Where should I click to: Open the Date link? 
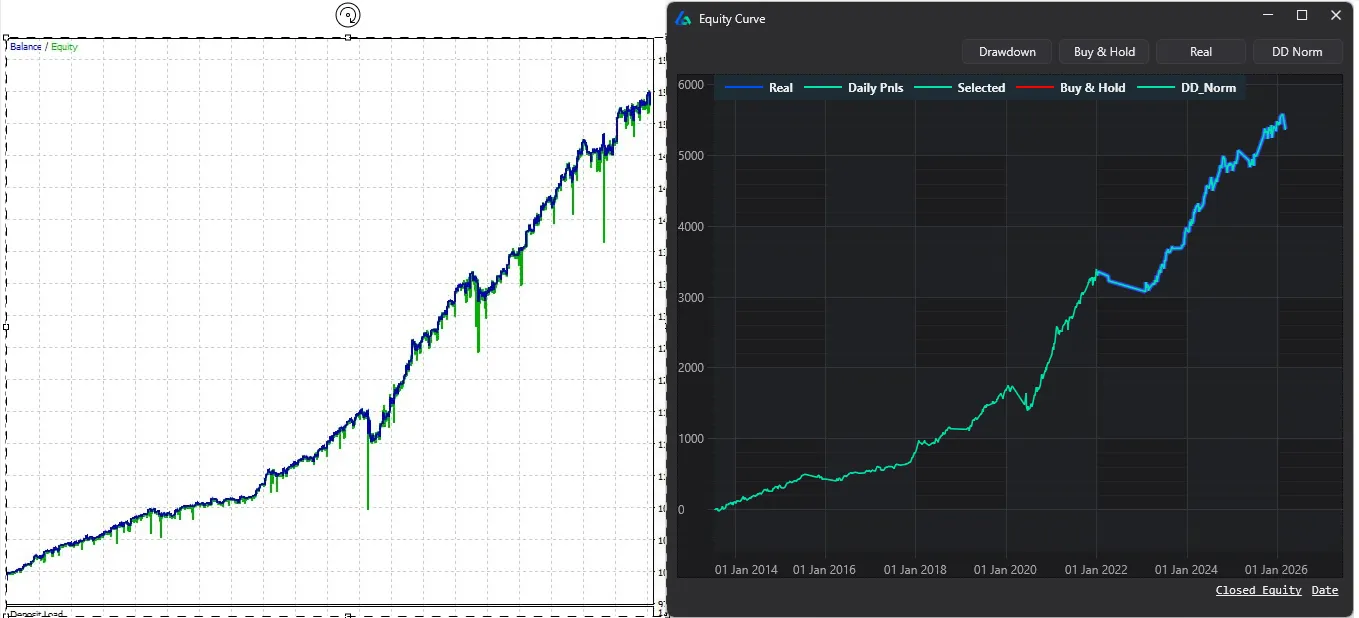click(x=1324, y=590)
